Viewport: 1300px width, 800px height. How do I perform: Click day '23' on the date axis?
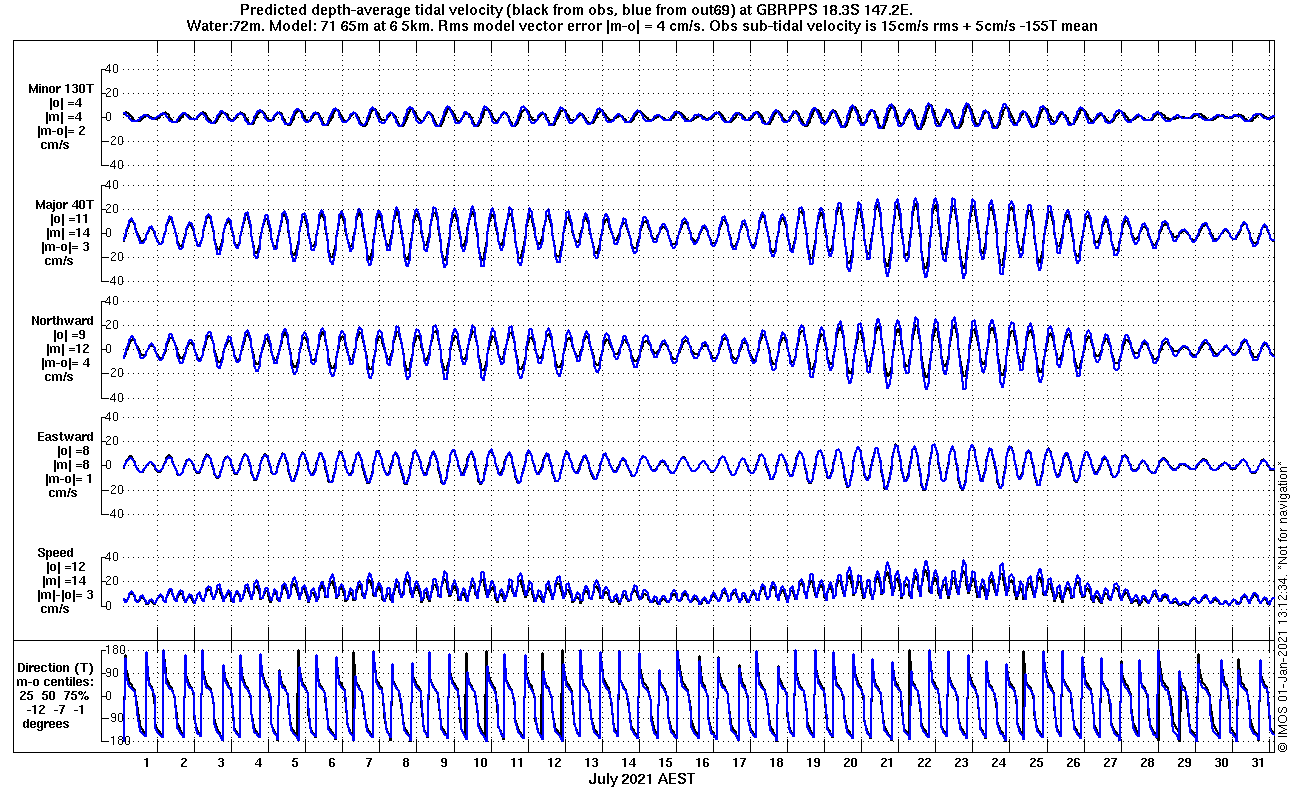click(x=961, y=762)
